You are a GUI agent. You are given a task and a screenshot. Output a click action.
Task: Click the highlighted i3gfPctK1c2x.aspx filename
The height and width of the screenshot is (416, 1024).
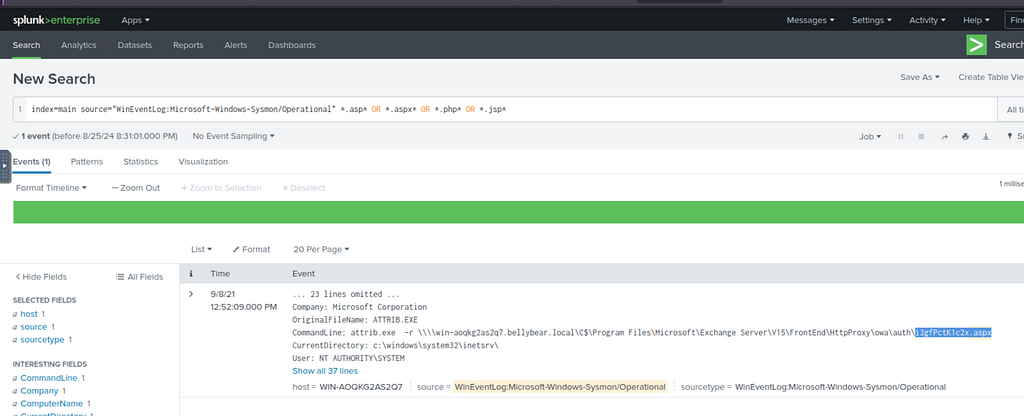953,332
